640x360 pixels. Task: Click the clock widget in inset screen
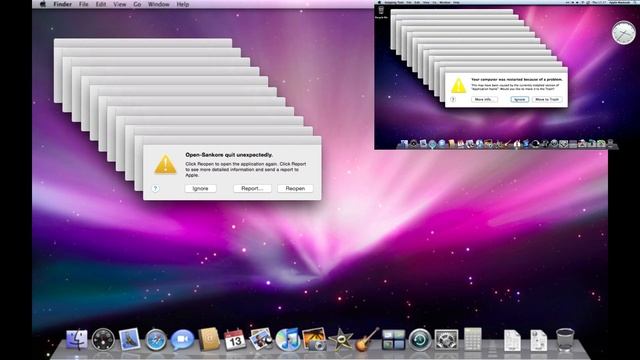click(624, 33)
